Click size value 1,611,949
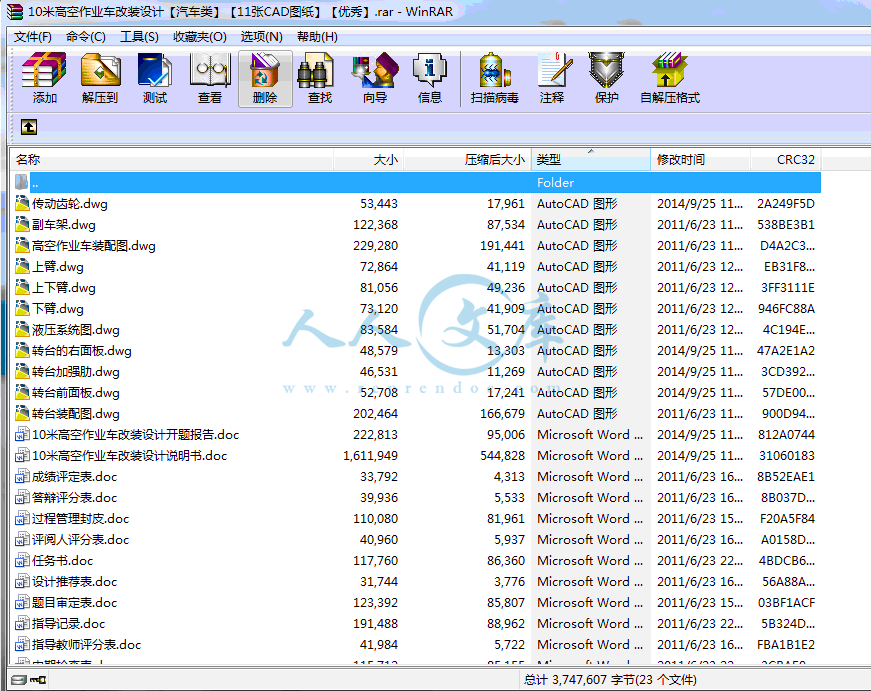This screenshot has height=691, width=871. point(370,455)
